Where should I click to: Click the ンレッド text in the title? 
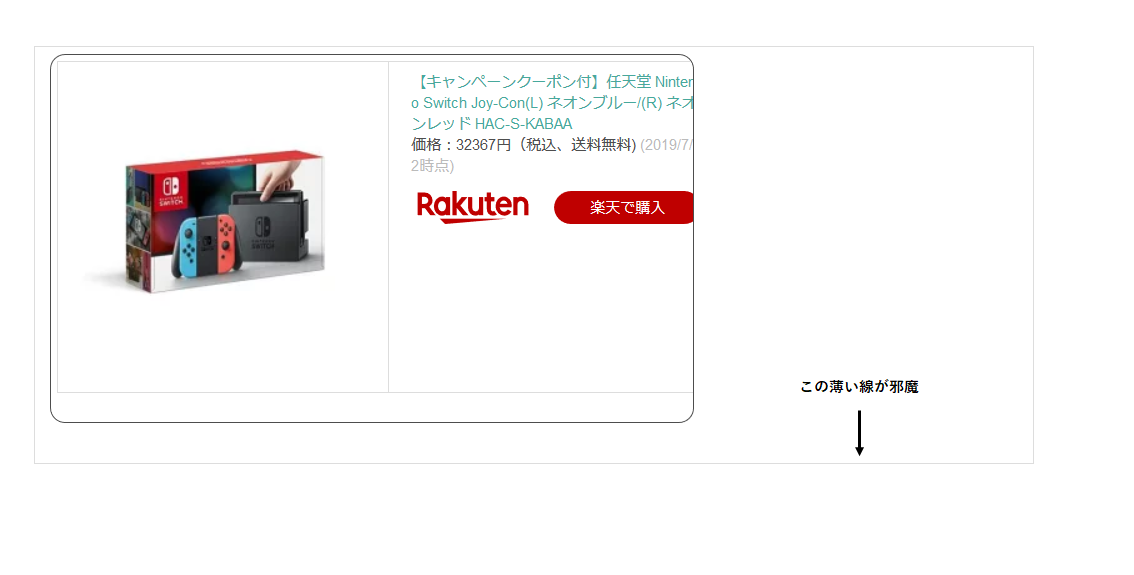441,124
